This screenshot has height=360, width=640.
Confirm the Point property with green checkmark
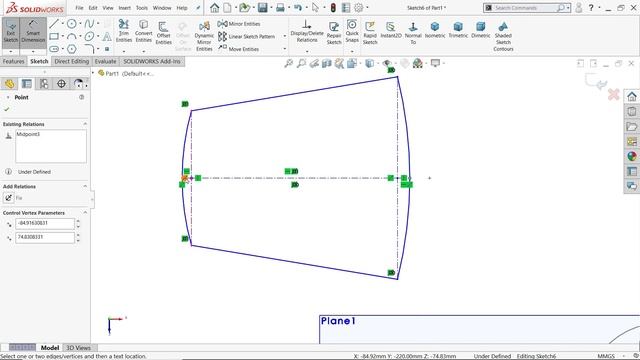coord(7,109)
